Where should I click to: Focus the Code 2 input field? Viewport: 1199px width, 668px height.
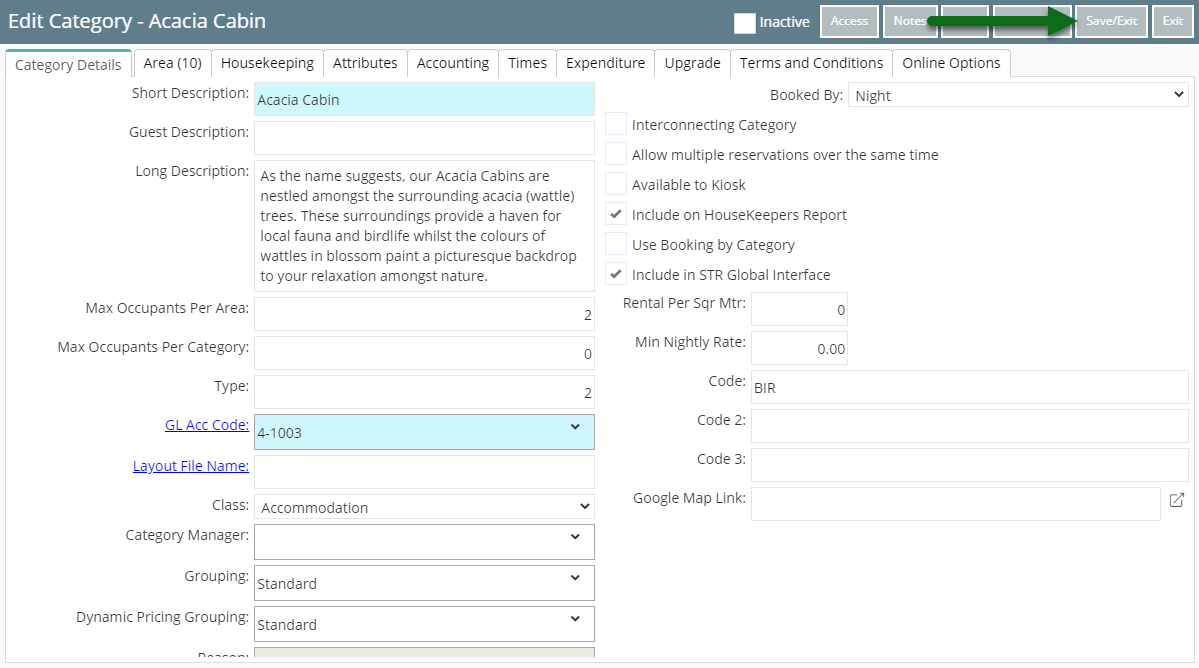click(970, 426)
